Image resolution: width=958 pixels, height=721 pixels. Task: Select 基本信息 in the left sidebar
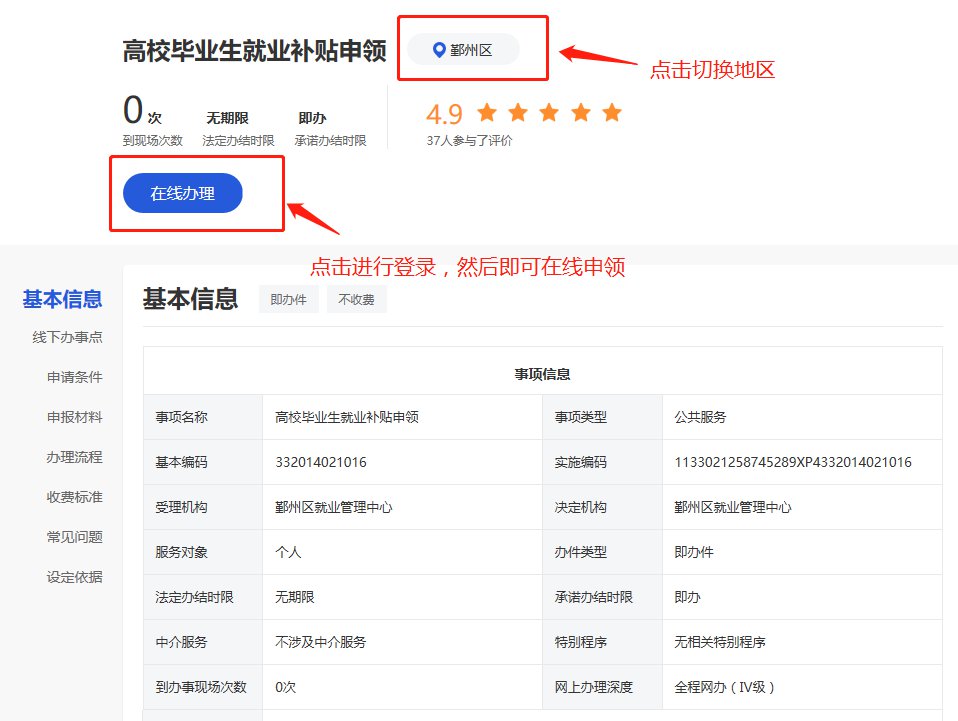[62, 299]
